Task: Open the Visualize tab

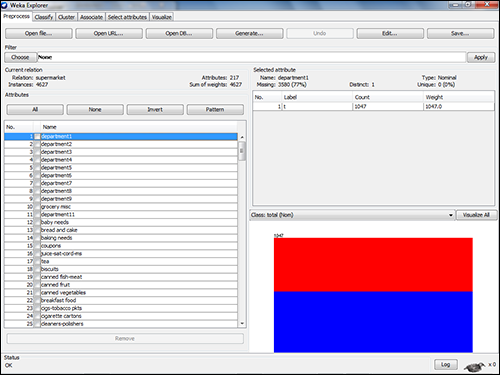Action: pyautogui.click(x=162, y=17)
